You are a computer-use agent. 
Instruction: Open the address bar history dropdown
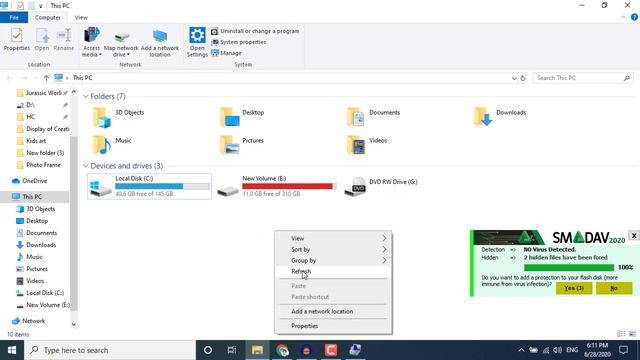pos(514,78)
